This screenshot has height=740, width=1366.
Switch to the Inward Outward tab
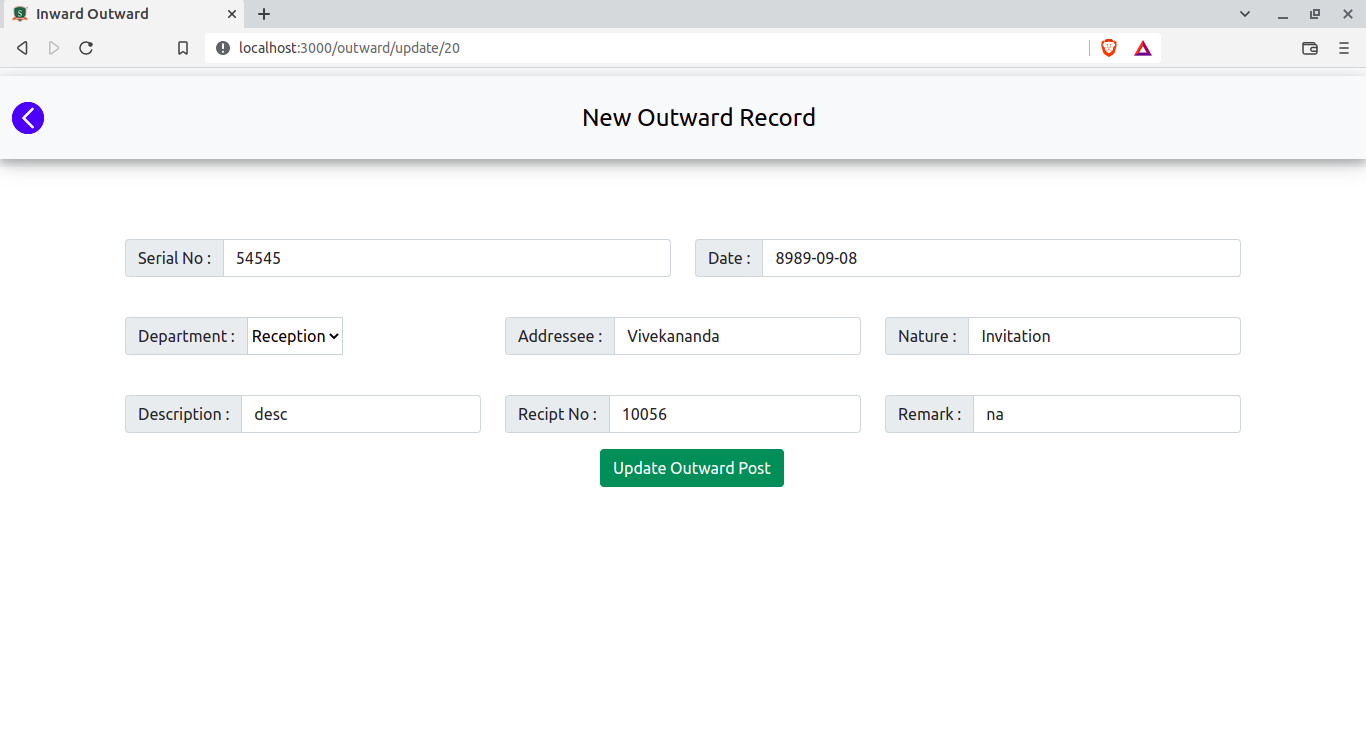point(110,14)
